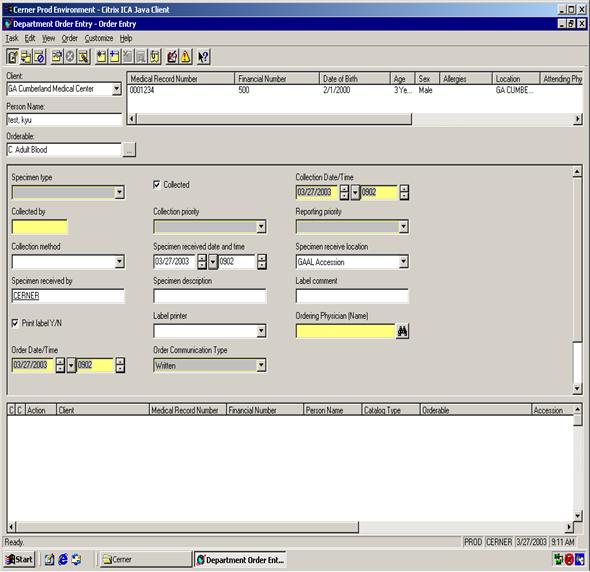Click the red pencil note toolbar icon

[172, 57]
